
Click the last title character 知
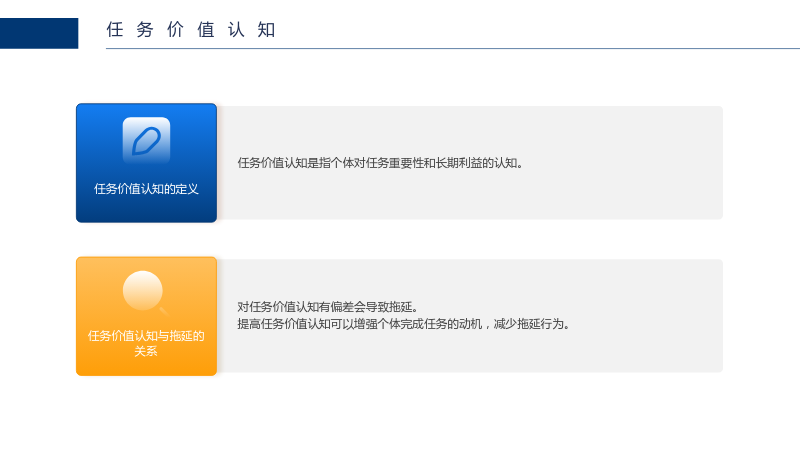(x=266, y=30)
